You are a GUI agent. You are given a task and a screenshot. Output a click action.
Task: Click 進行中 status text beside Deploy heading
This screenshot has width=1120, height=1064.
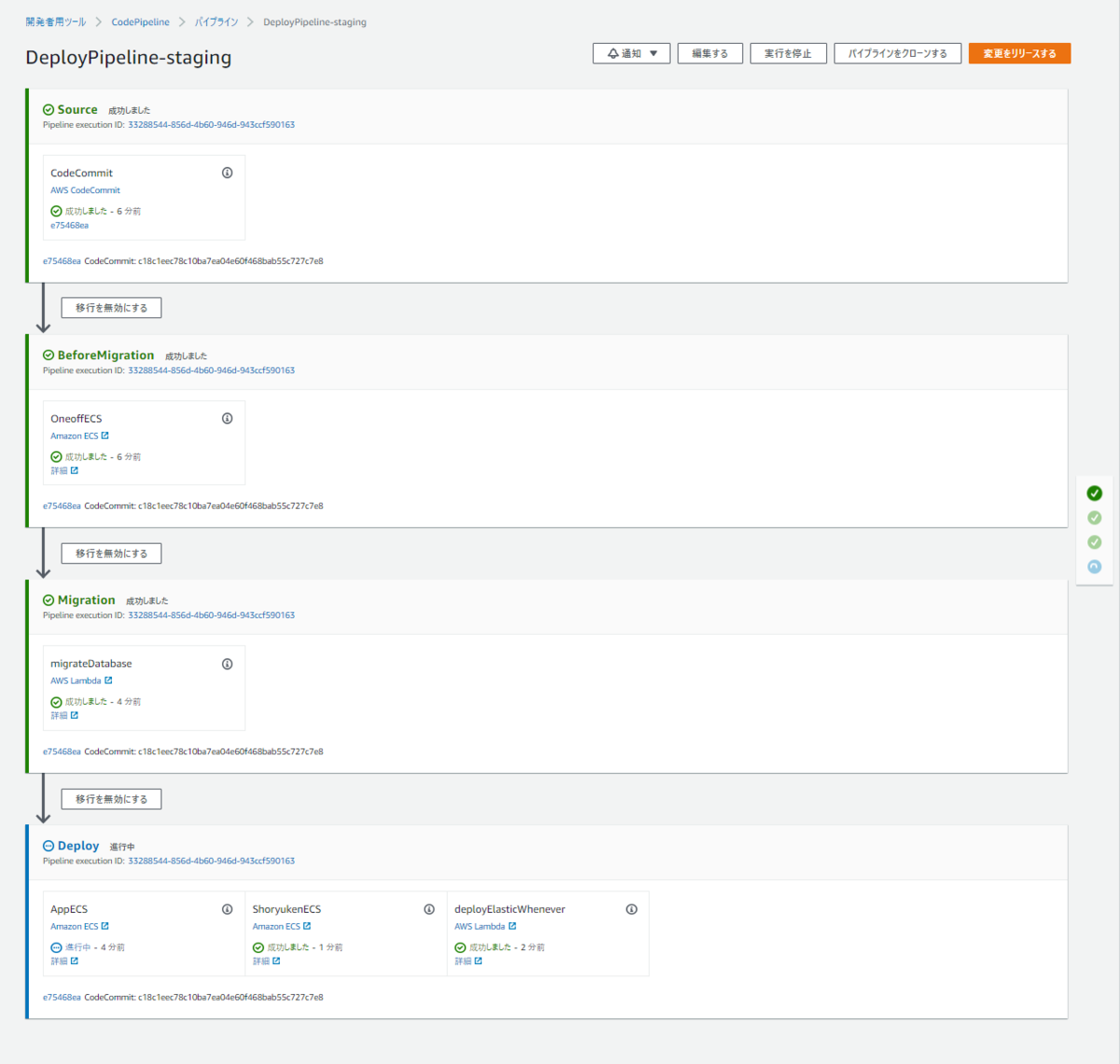122,847
